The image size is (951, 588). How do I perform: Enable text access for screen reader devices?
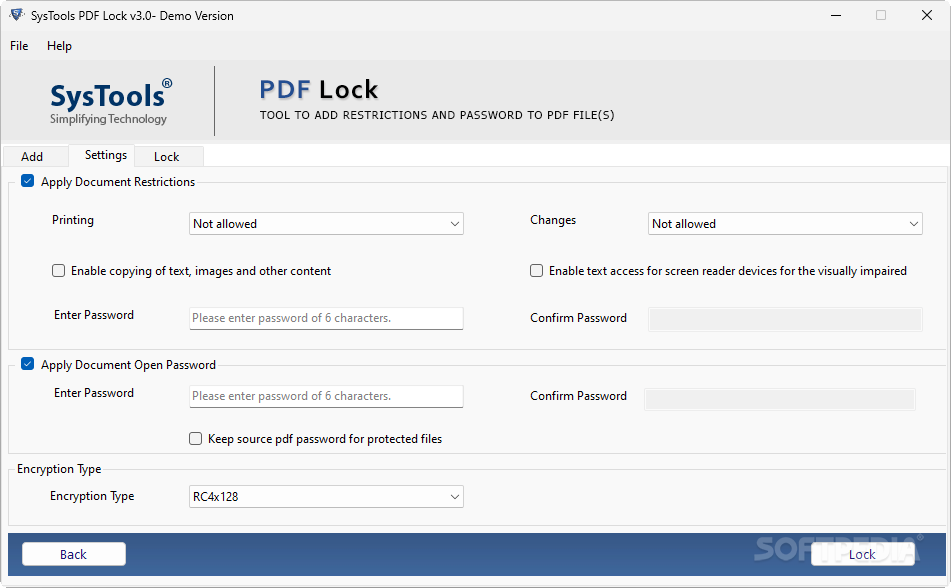pos(536,271)
